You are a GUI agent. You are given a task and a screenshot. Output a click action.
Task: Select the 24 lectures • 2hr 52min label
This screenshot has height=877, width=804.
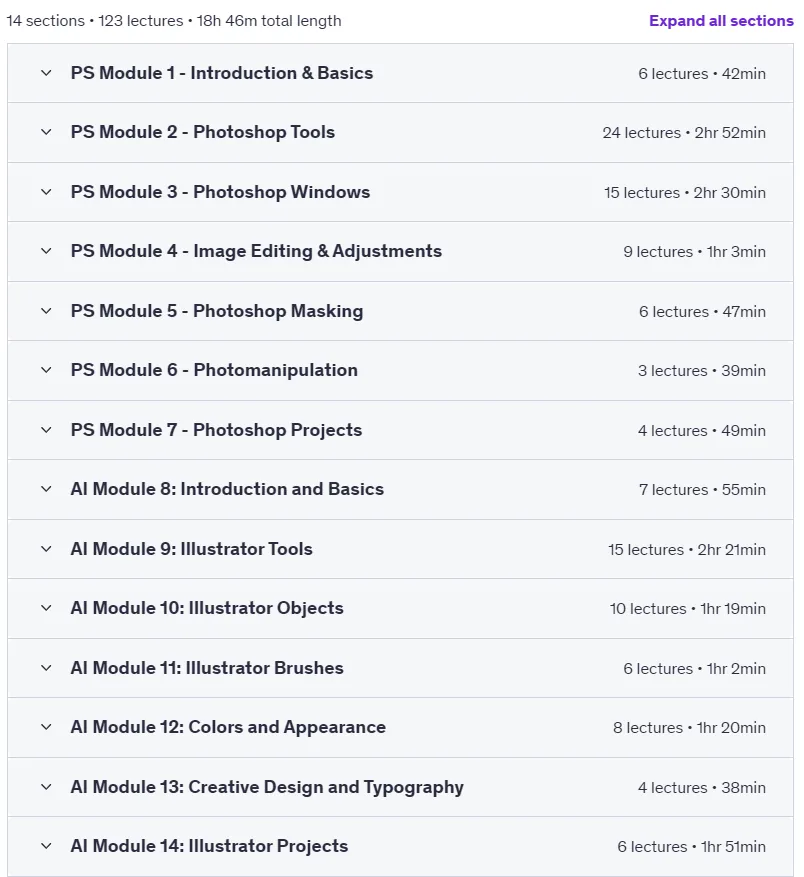coord(684,133)
